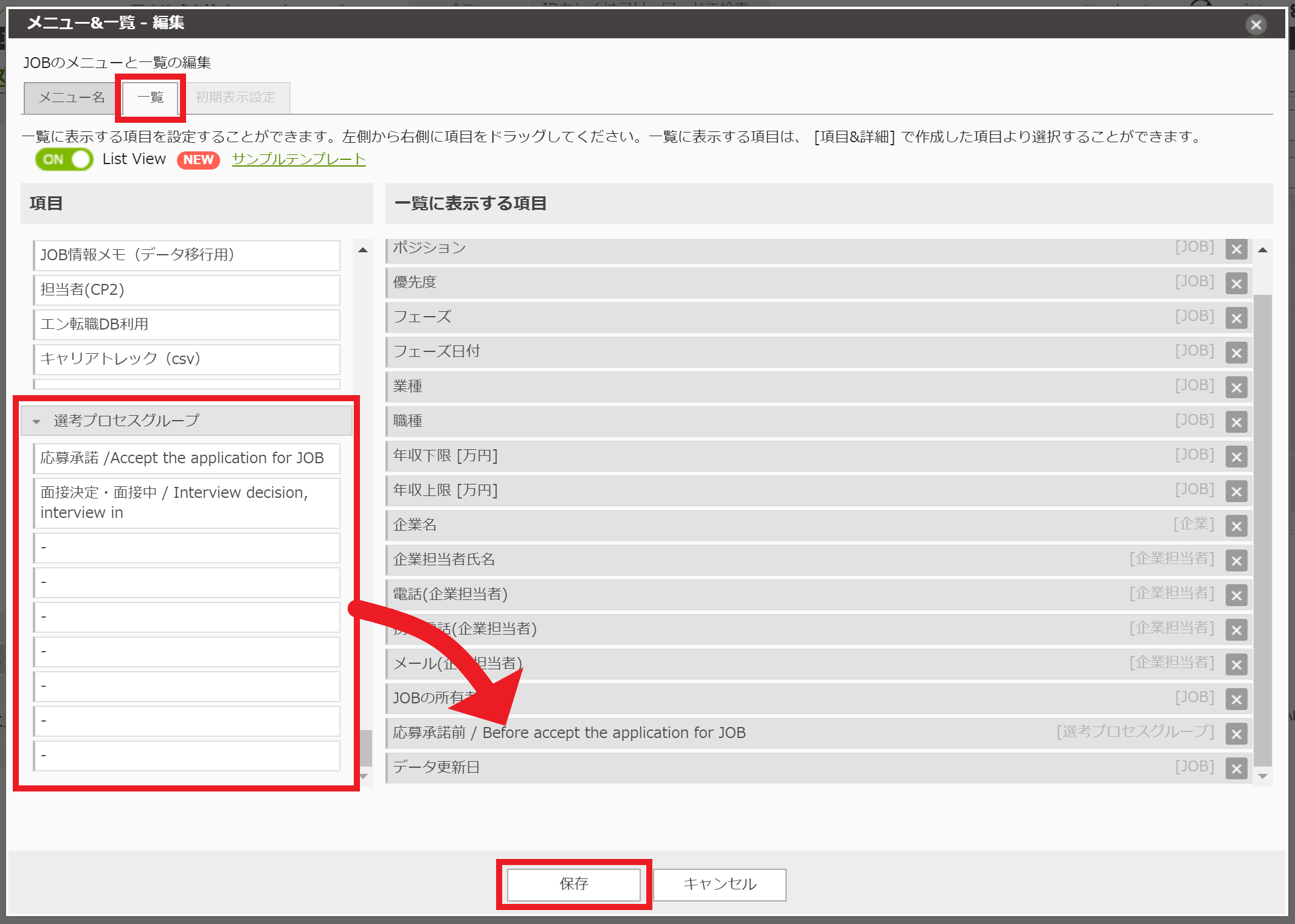Click the キャンセル button
The height and width of the screenshot is (924, 1295).
point(719,884)
